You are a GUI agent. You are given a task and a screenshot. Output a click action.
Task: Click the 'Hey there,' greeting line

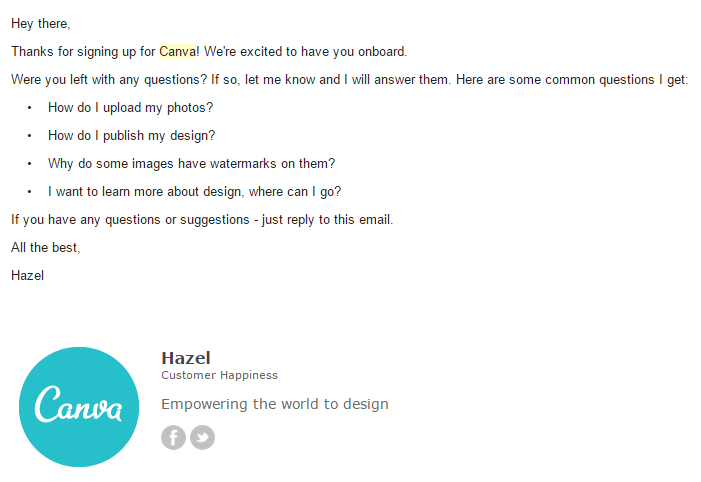[41, 24]
